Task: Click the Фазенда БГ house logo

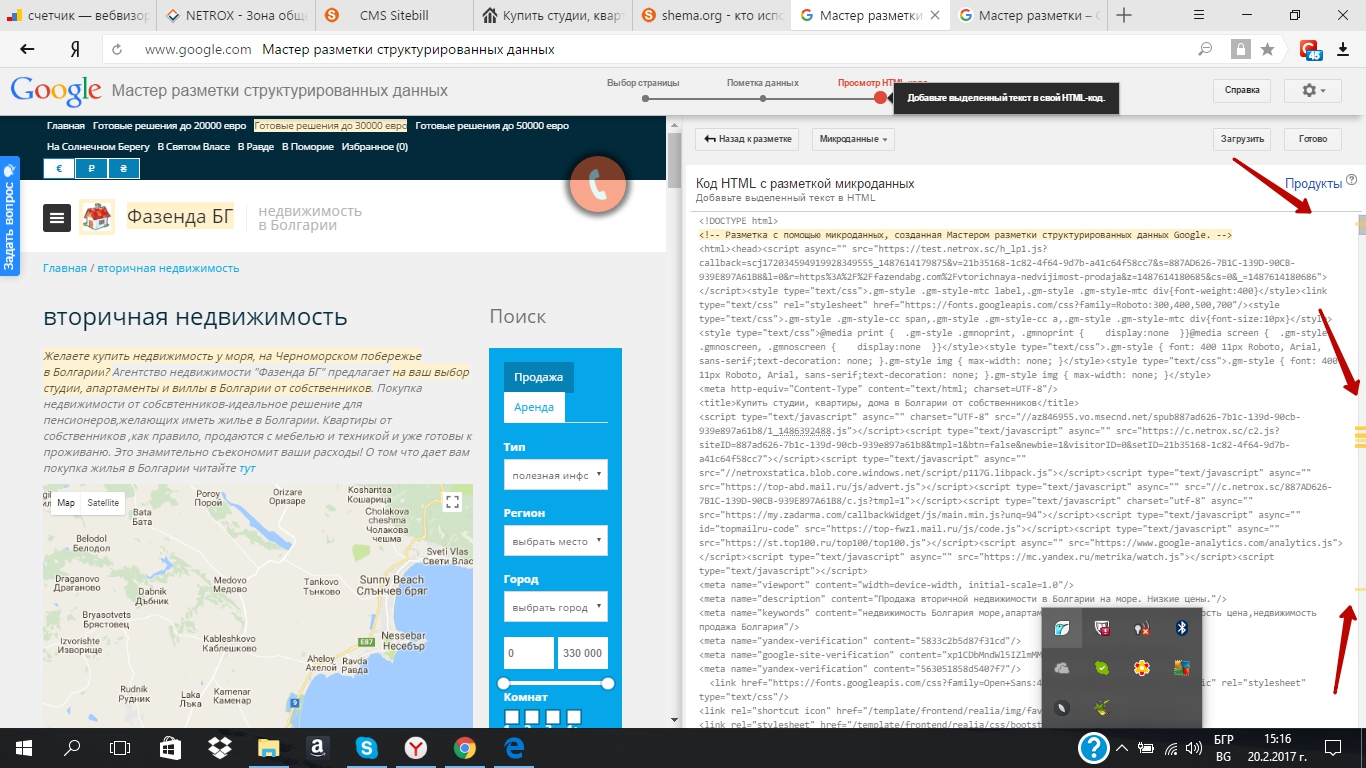Action: 97,217
